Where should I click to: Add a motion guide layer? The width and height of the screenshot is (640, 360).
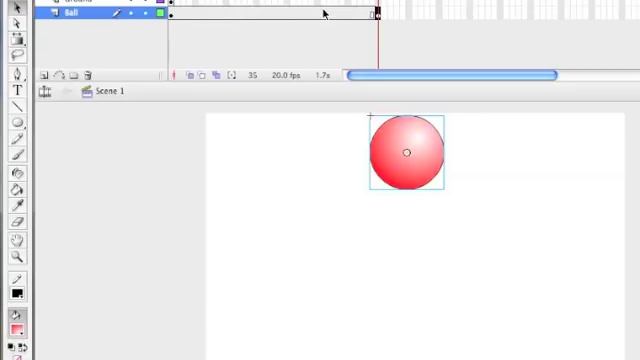[59, 75]
